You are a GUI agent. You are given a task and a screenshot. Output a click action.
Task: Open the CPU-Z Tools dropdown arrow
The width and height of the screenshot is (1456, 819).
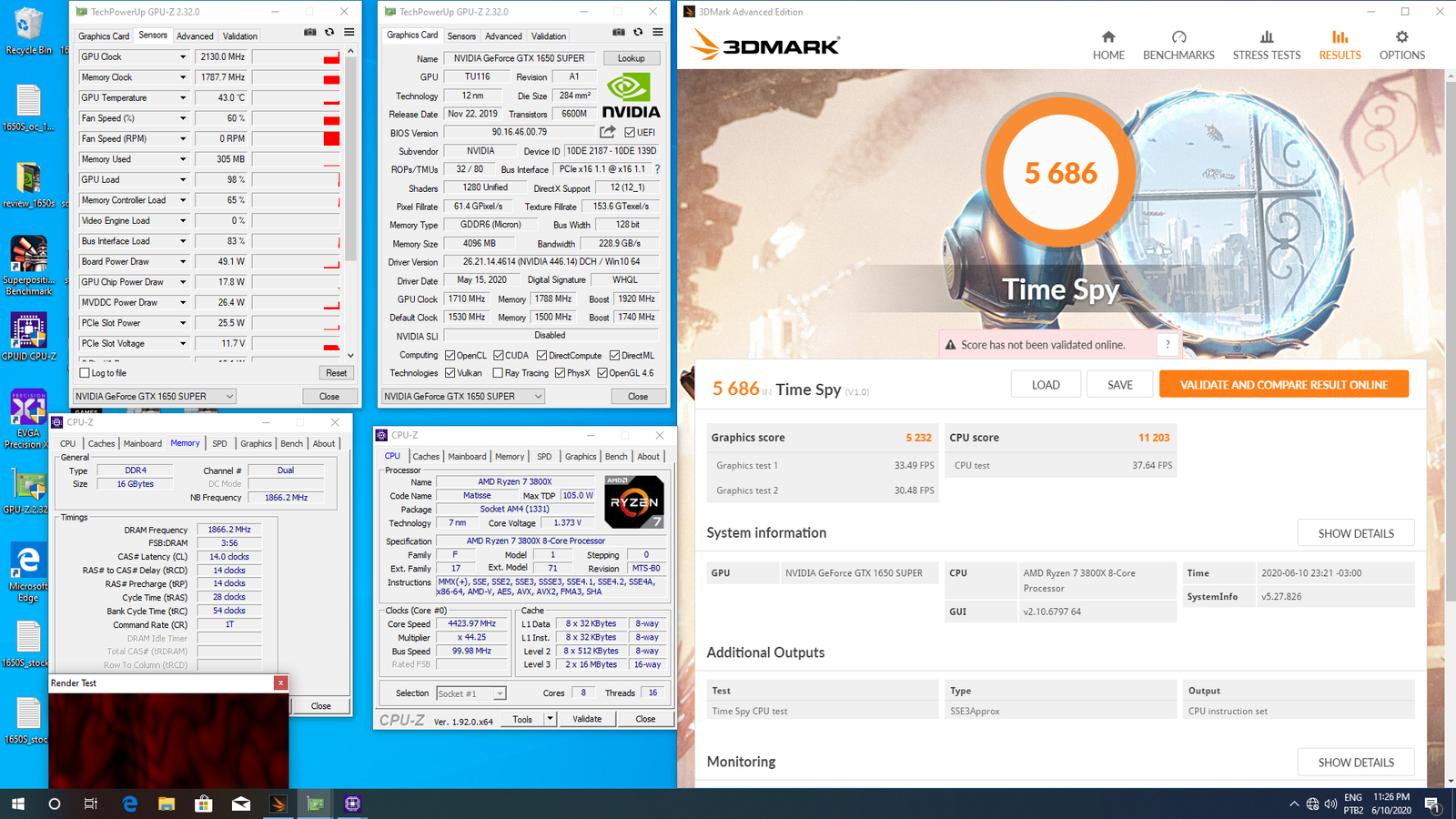click(550, 719)
